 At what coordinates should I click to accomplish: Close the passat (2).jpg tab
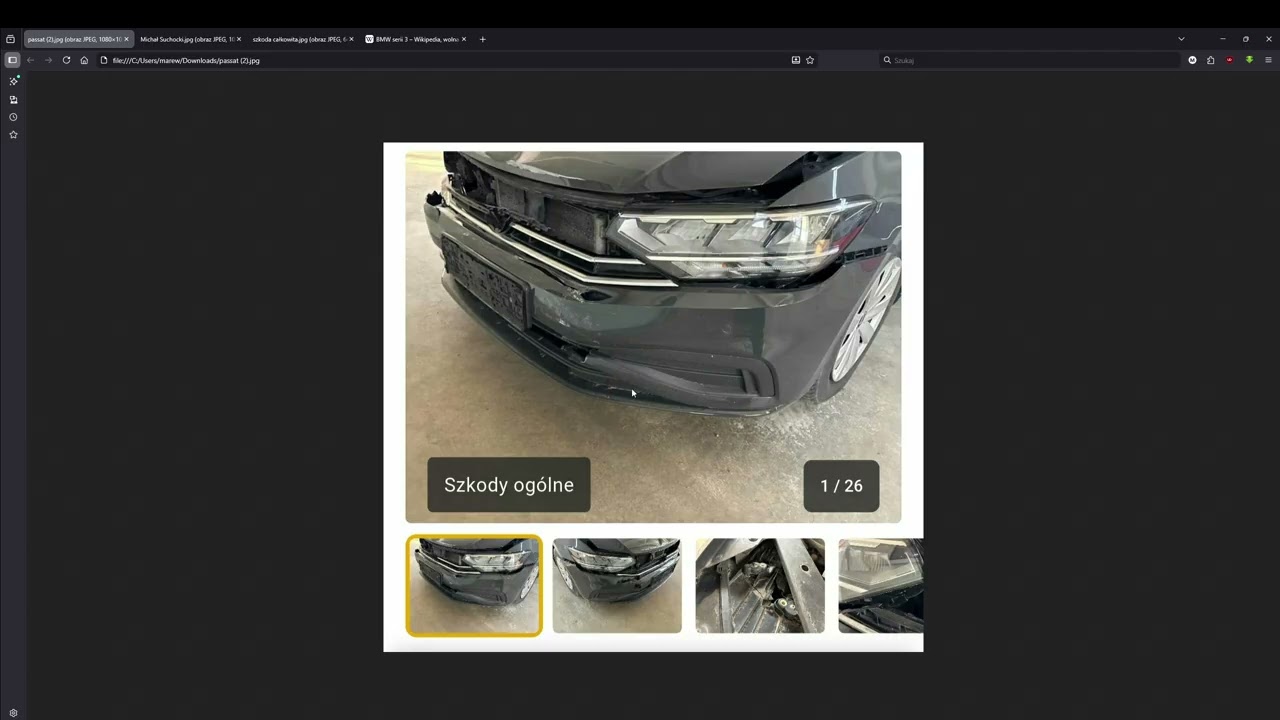[126, 39]
